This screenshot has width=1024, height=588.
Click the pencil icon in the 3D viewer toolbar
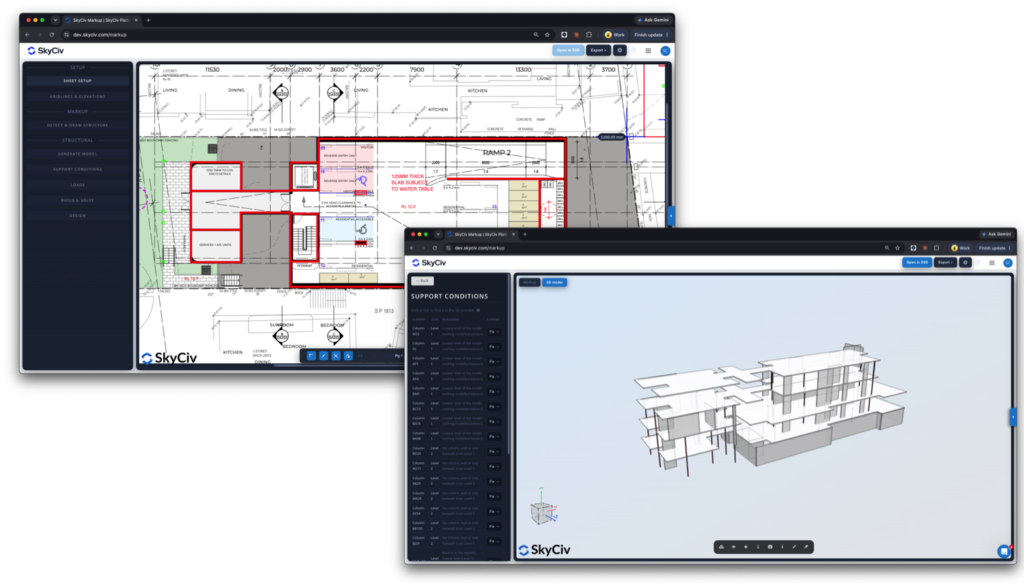[x=794, y=547]
